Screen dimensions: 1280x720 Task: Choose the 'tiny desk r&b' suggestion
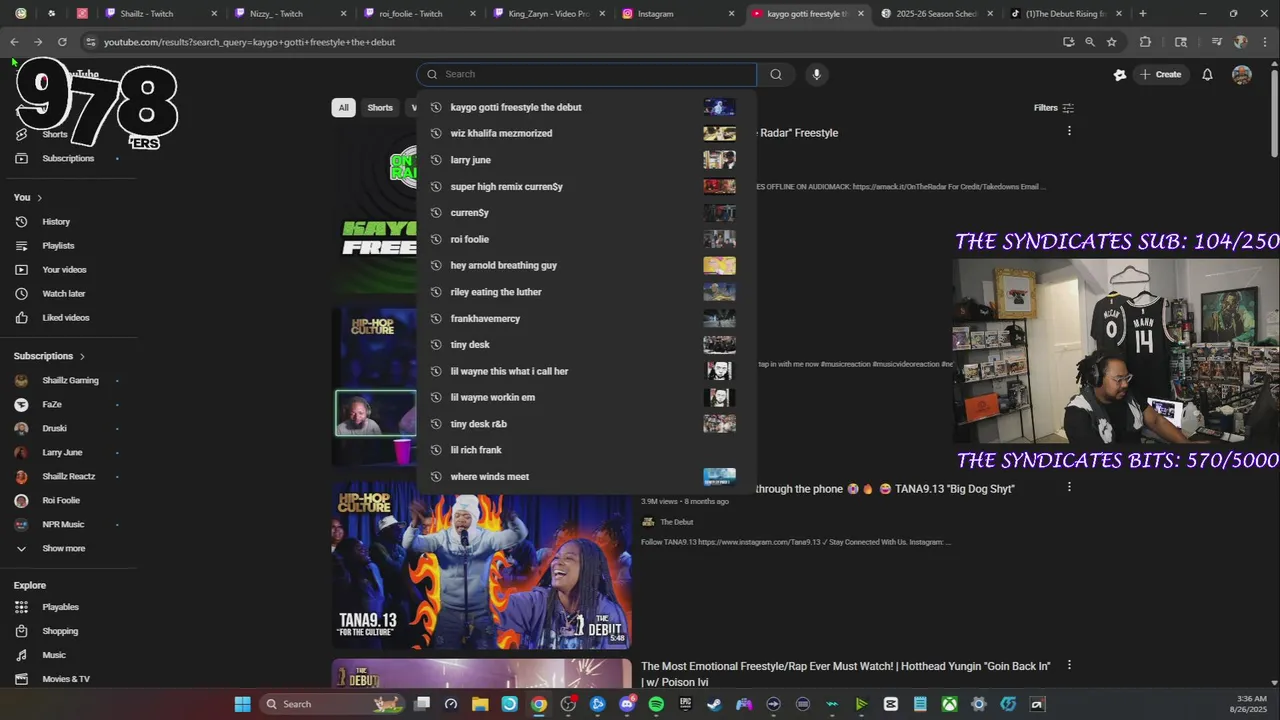[x=585, y=424]
